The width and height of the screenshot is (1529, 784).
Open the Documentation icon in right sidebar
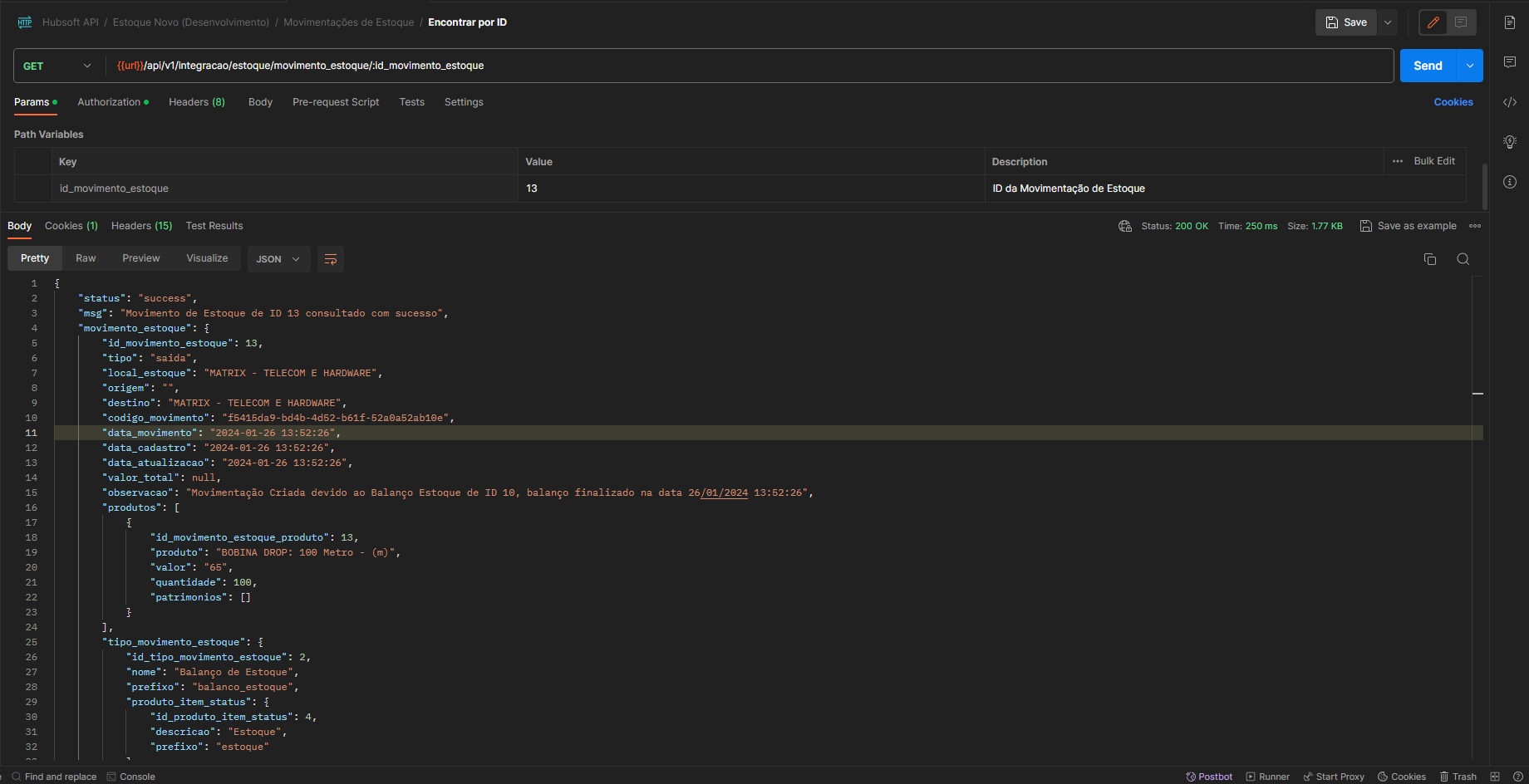pos(1510,22)
